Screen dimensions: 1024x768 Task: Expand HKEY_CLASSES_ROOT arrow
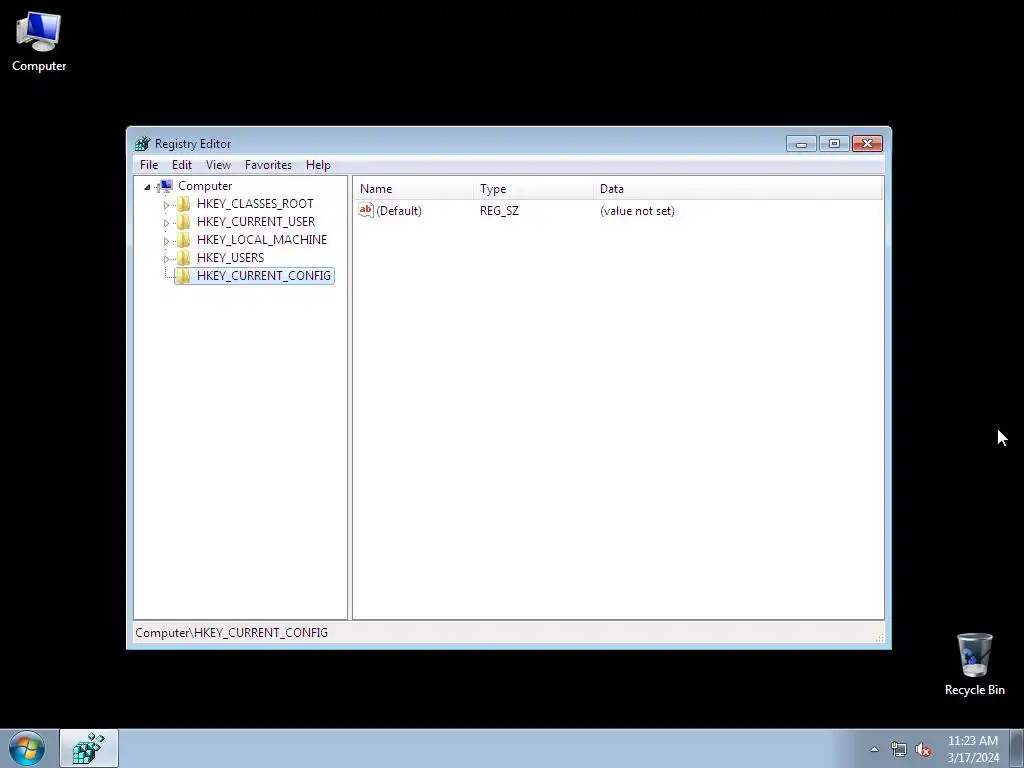166,204
